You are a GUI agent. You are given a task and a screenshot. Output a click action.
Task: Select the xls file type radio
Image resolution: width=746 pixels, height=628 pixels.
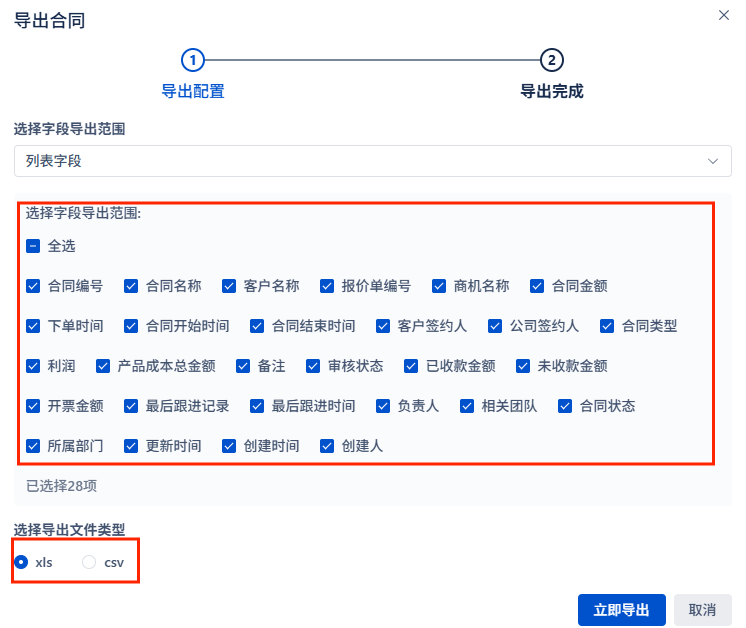click(x=21, y=562)
